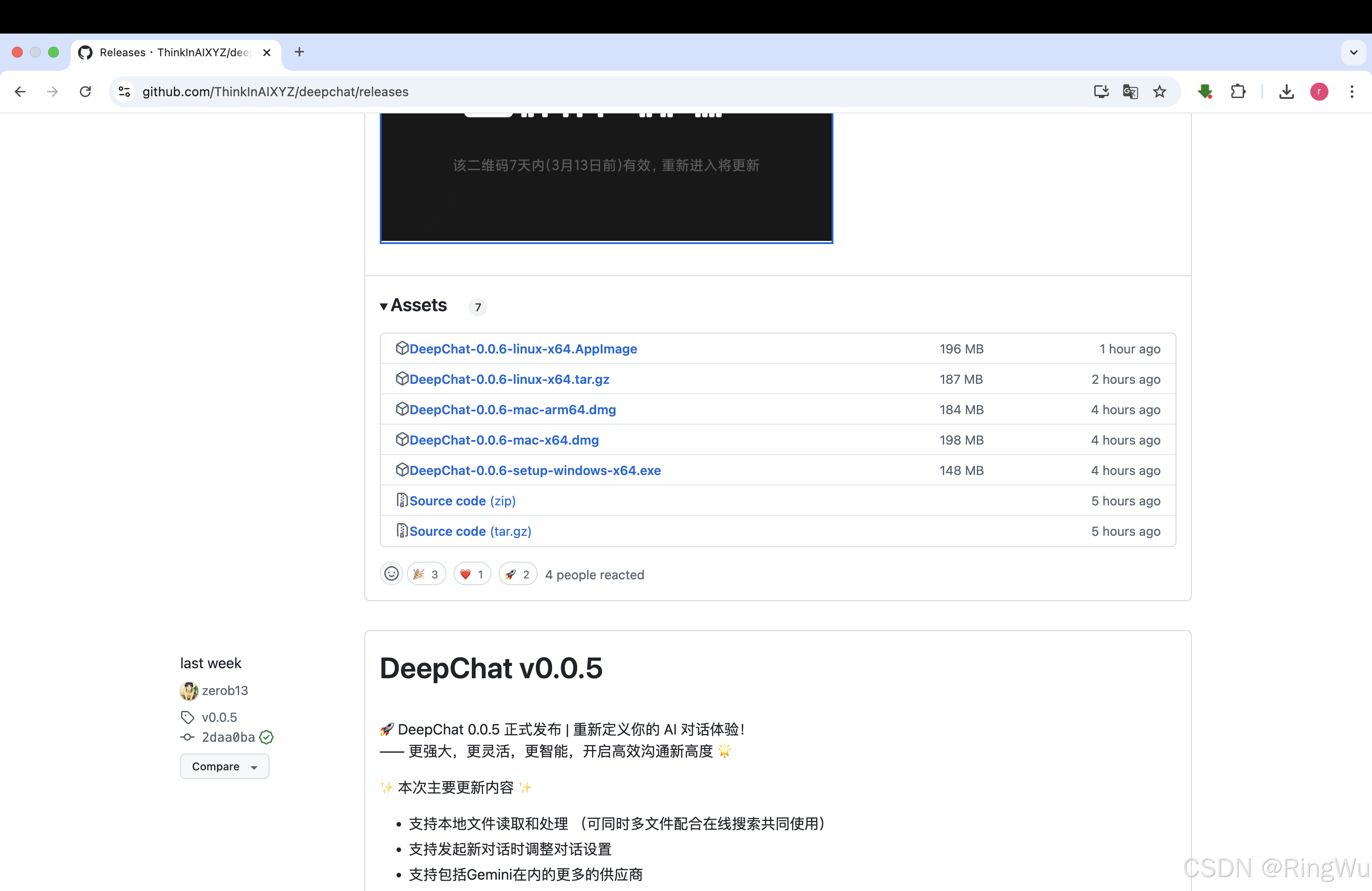Download DeepChat-0.0.6-mac-arm64.dmg

coord(513,410)
